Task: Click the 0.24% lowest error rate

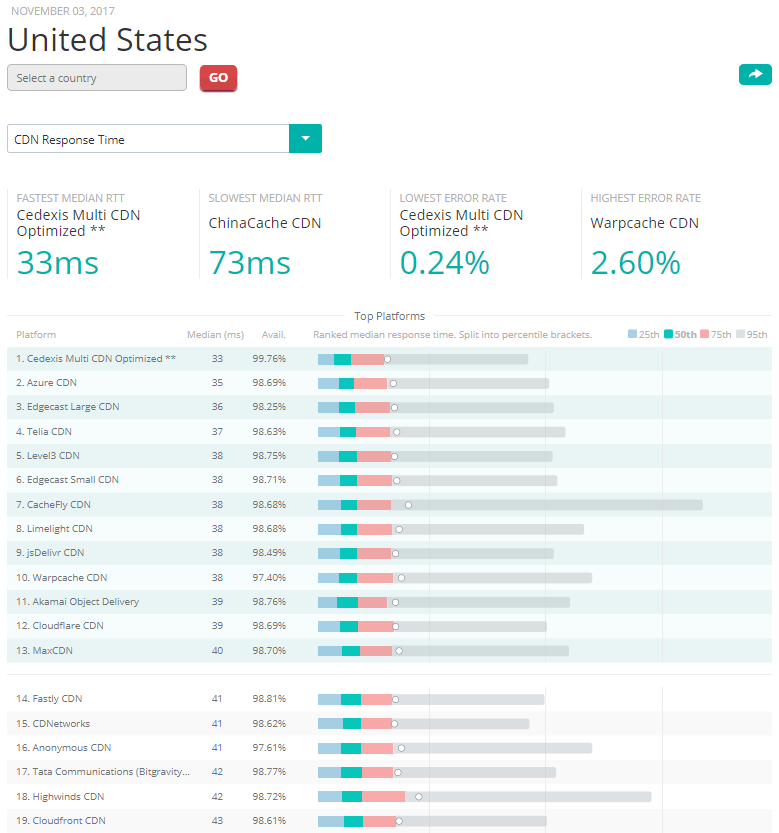Action: pyautogui.click(x=444, y=262)
